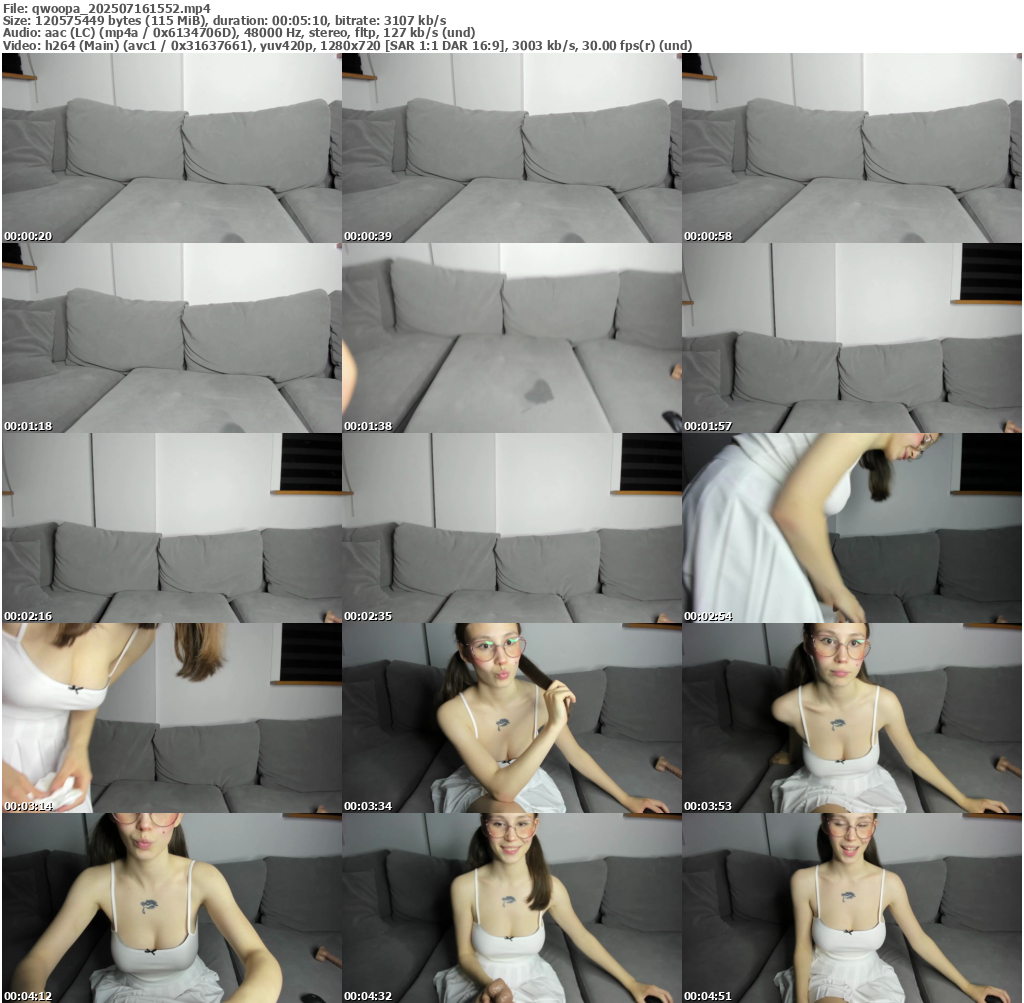Click the thumbnail stamped 00:02:16
The image size is (1024, 1003).
pyautogui.click(x=172, y=528)
